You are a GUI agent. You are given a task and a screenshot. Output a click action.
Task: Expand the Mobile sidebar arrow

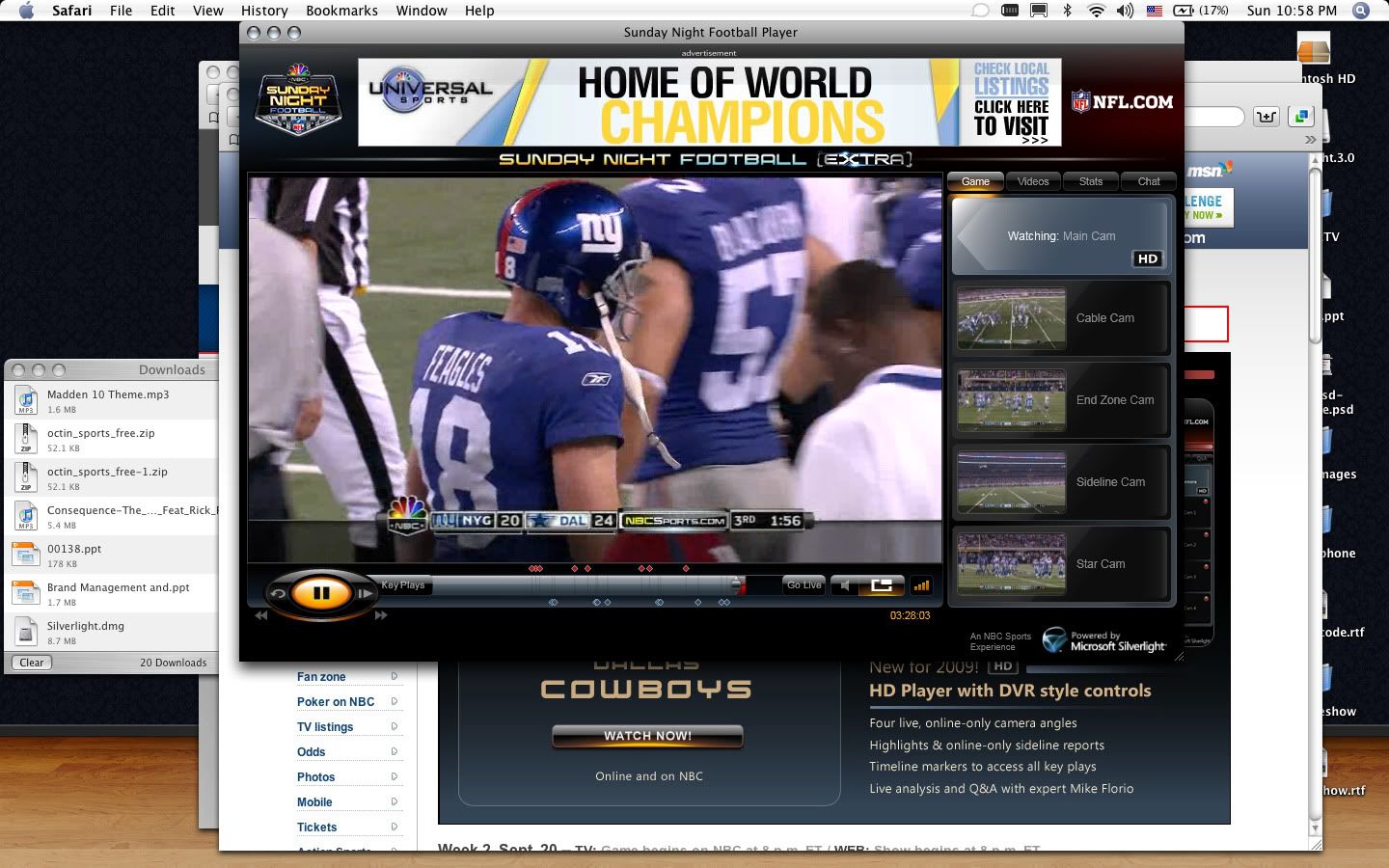point(394,801)
